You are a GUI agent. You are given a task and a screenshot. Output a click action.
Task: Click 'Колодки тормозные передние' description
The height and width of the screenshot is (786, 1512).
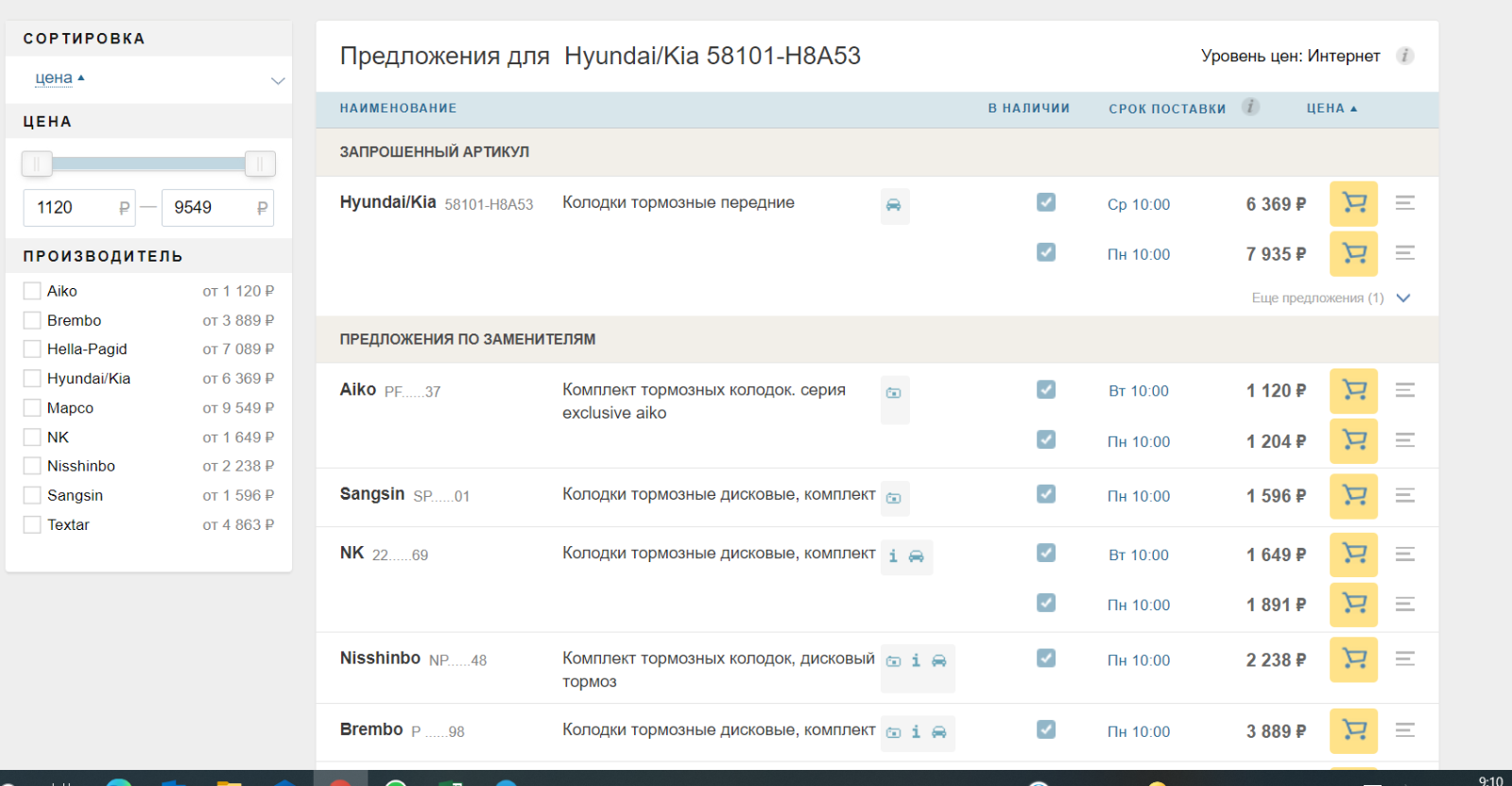(x=679, y=202)
